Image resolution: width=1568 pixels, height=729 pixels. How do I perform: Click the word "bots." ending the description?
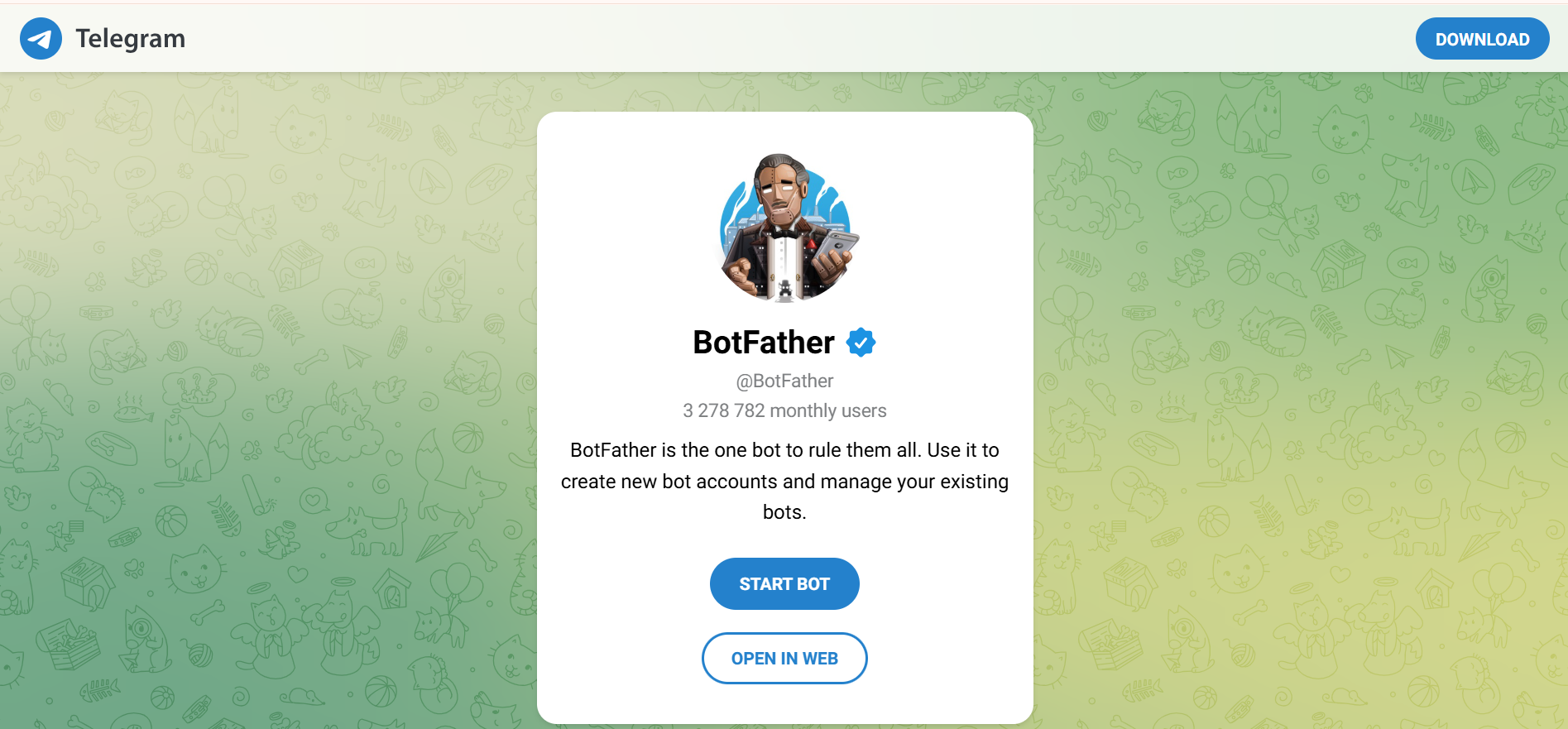(784, 513)
